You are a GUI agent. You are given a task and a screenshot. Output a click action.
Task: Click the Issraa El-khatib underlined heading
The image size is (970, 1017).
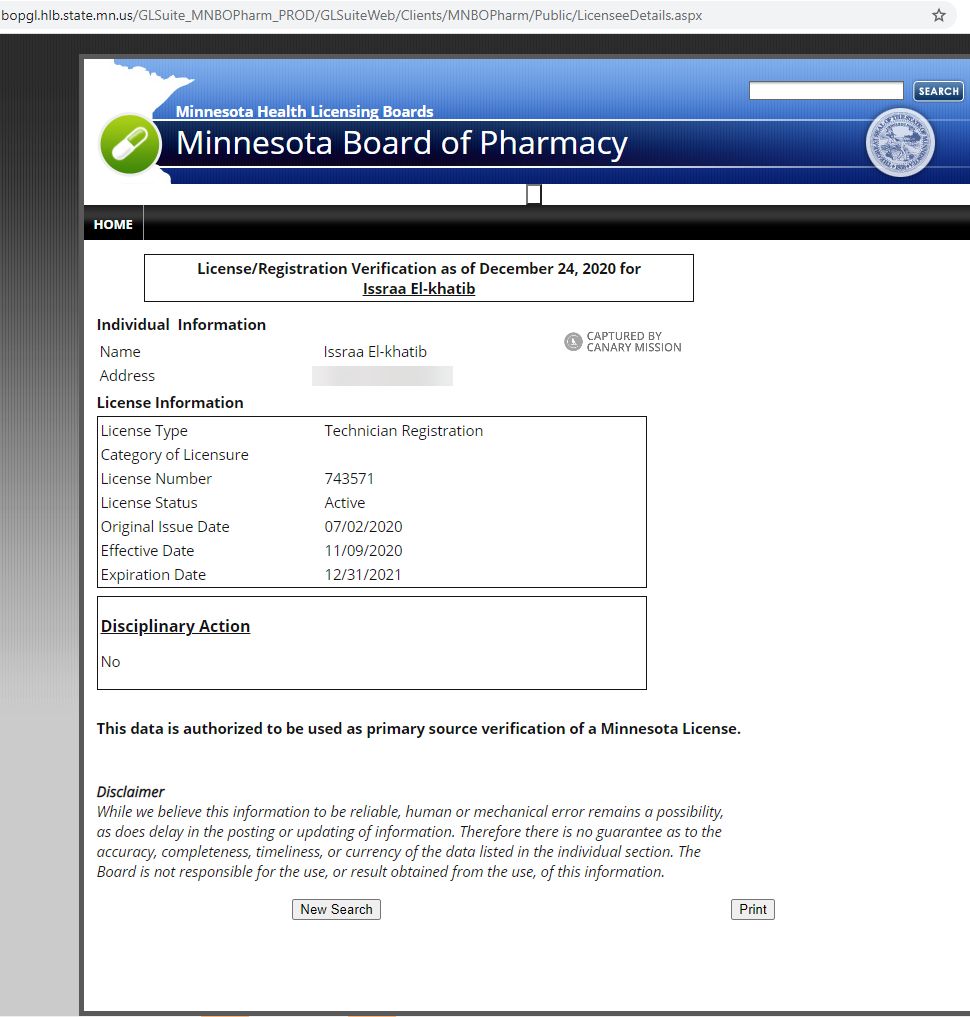[419, 289]
